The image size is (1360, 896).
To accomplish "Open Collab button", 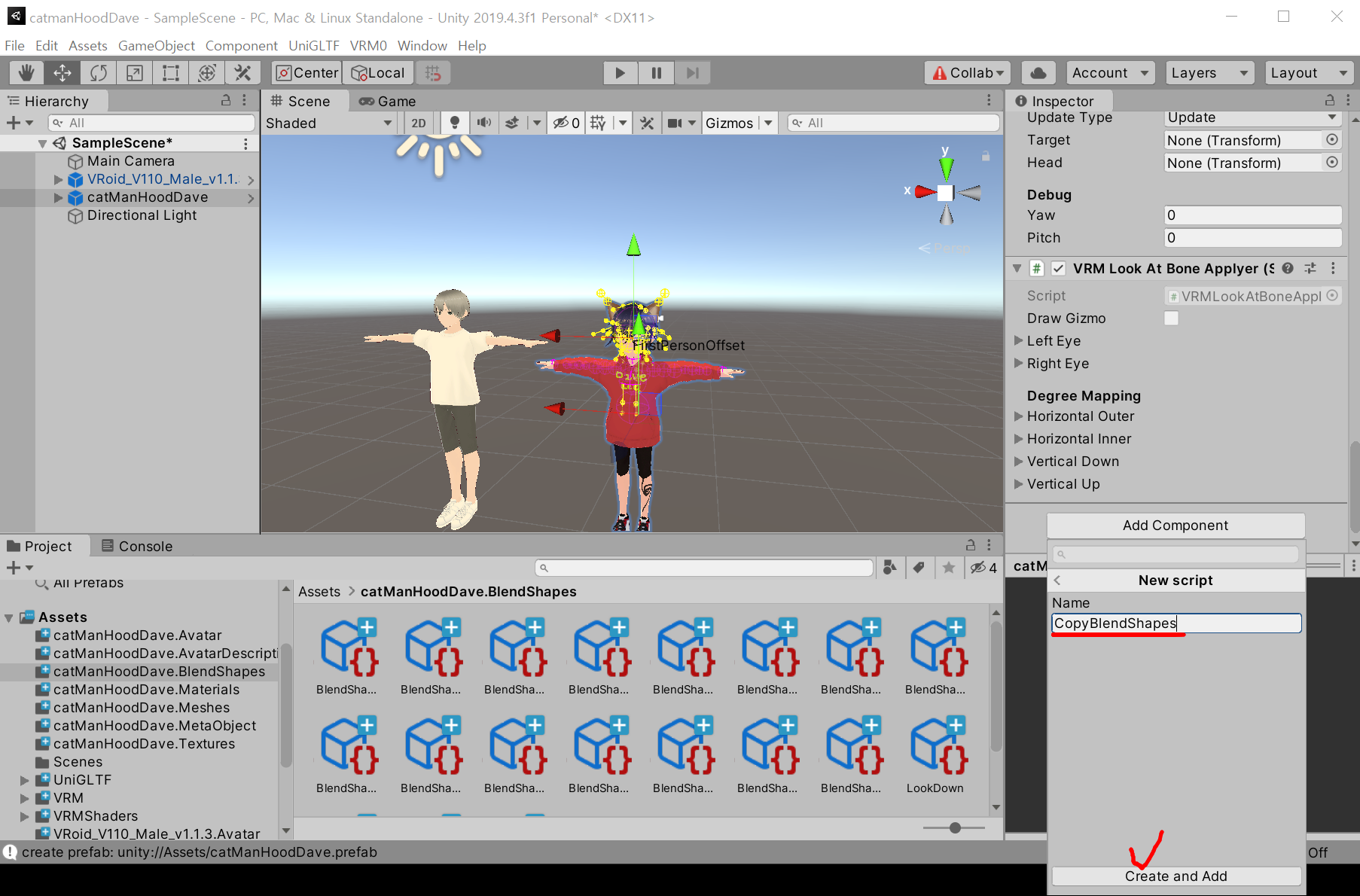I will point(967,73).
